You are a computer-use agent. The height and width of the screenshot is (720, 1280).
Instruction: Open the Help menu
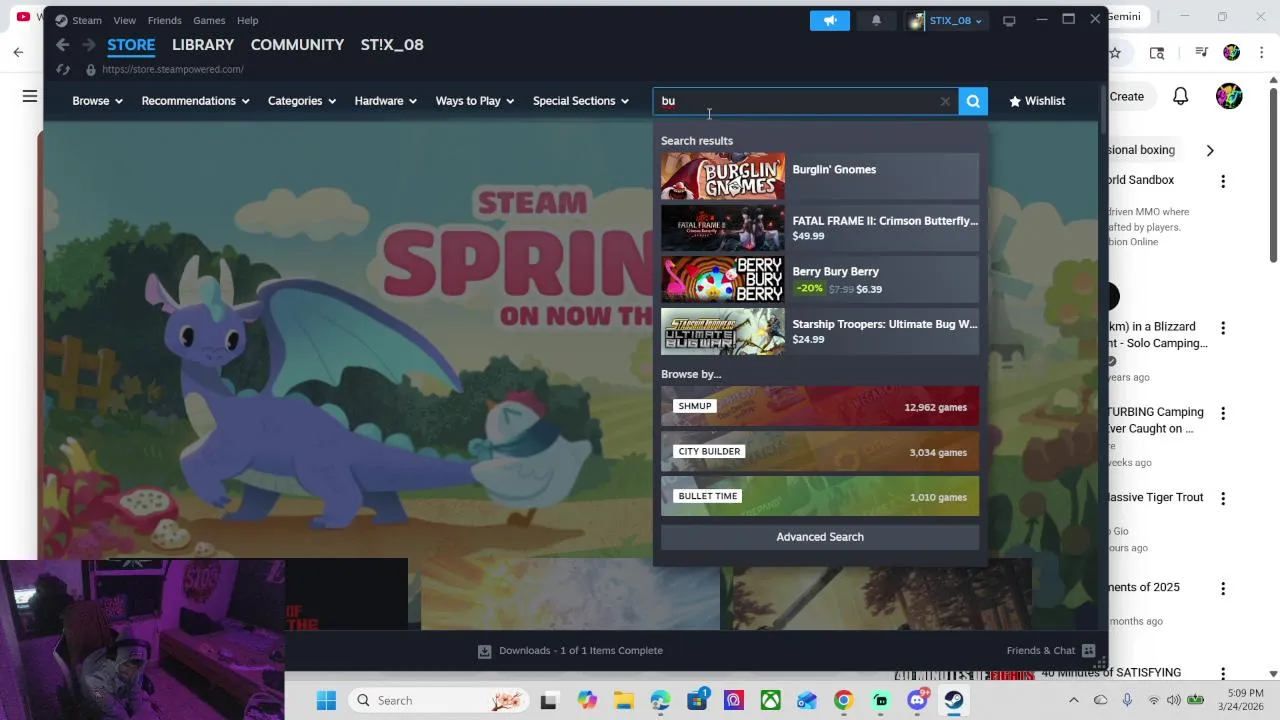click(x=247, y=20)
